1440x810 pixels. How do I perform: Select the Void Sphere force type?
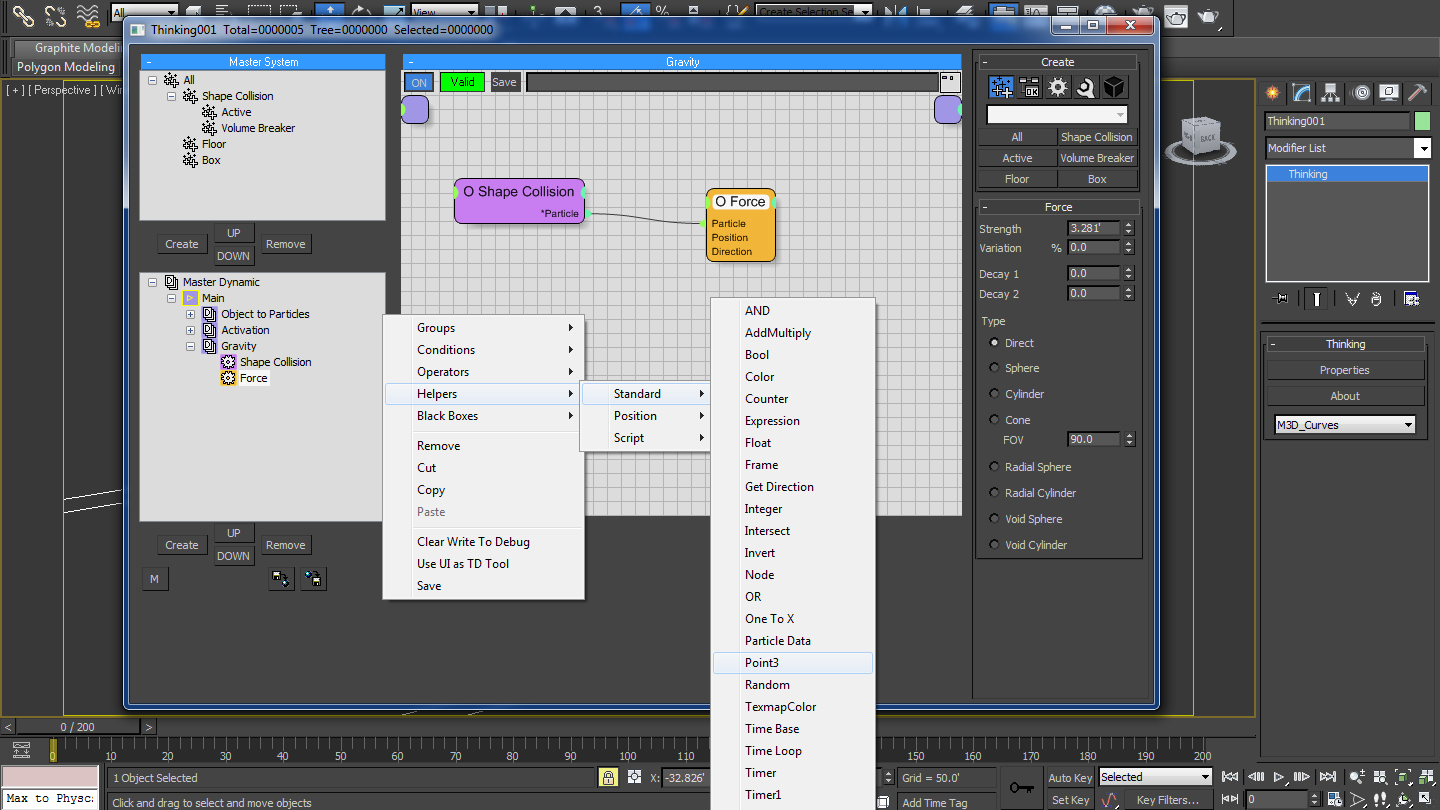click(x=994, y=519)
